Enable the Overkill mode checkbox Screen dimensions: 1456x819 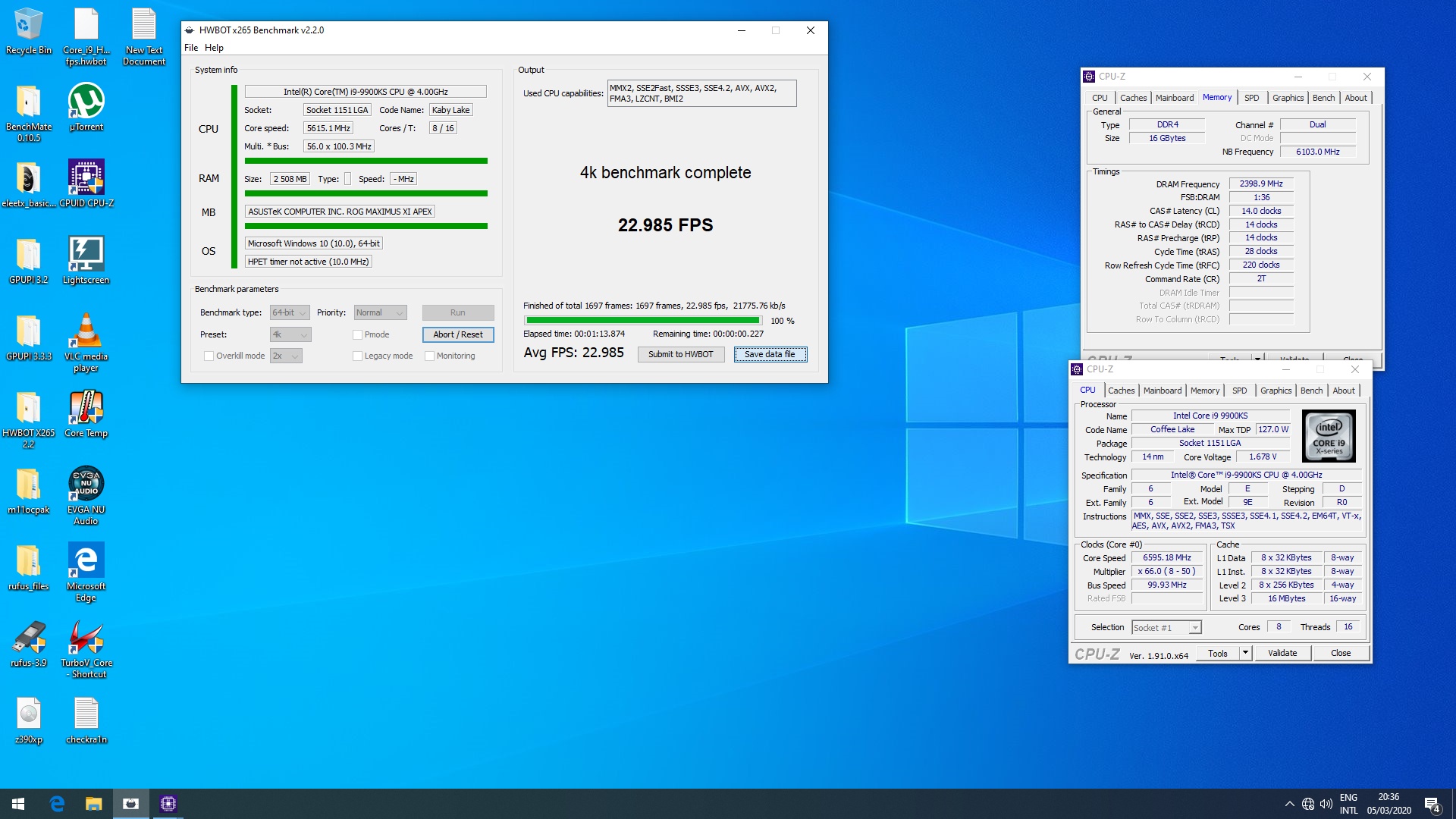209,356
